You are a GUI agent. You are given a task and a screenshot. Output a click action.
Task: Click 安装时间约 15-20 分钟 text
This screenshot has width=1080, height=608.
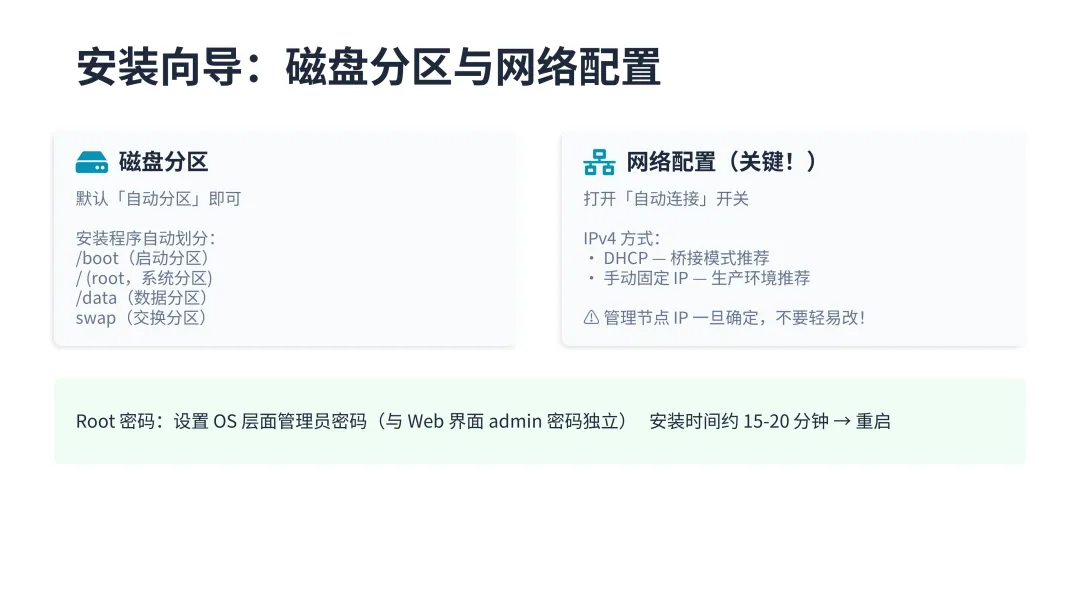[x=739, y=421]
